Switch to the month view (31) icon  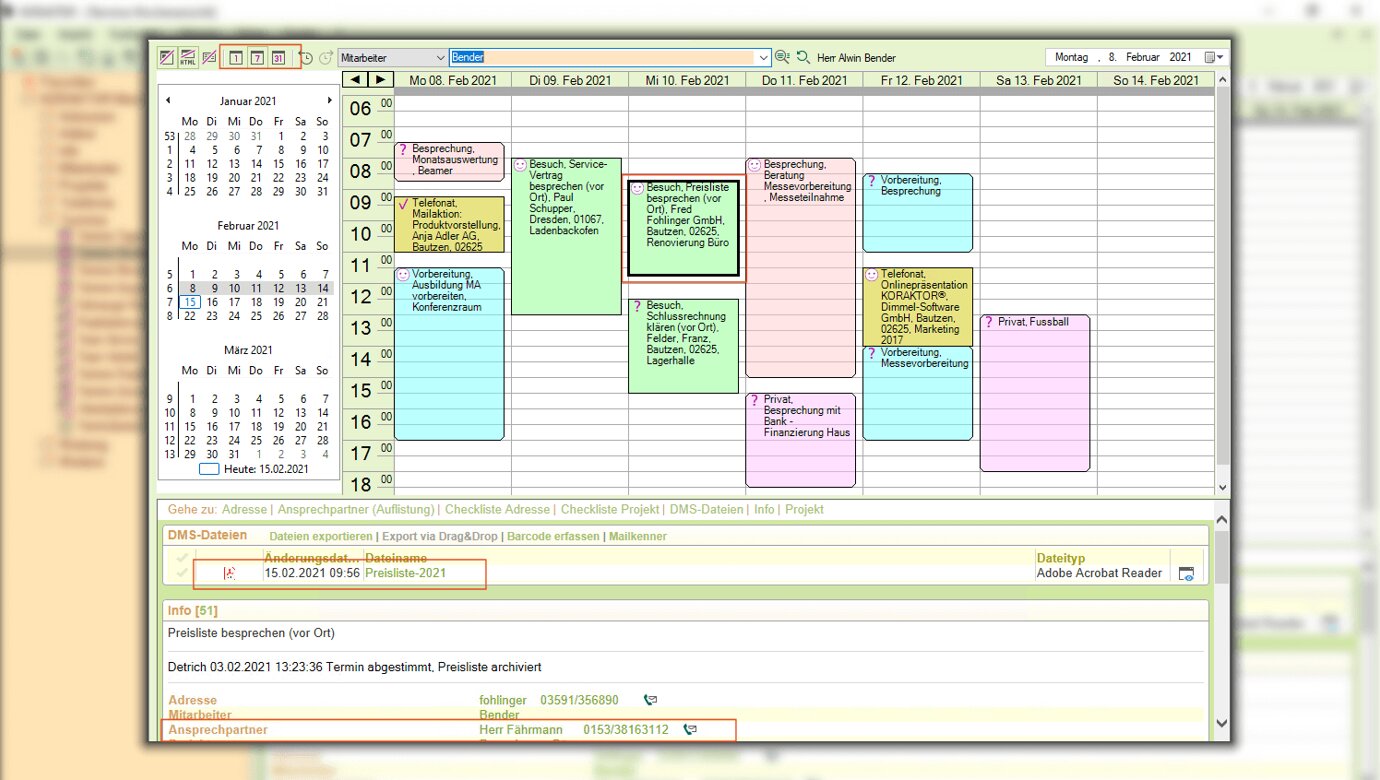pyautogui.click(x=279, y=58)
